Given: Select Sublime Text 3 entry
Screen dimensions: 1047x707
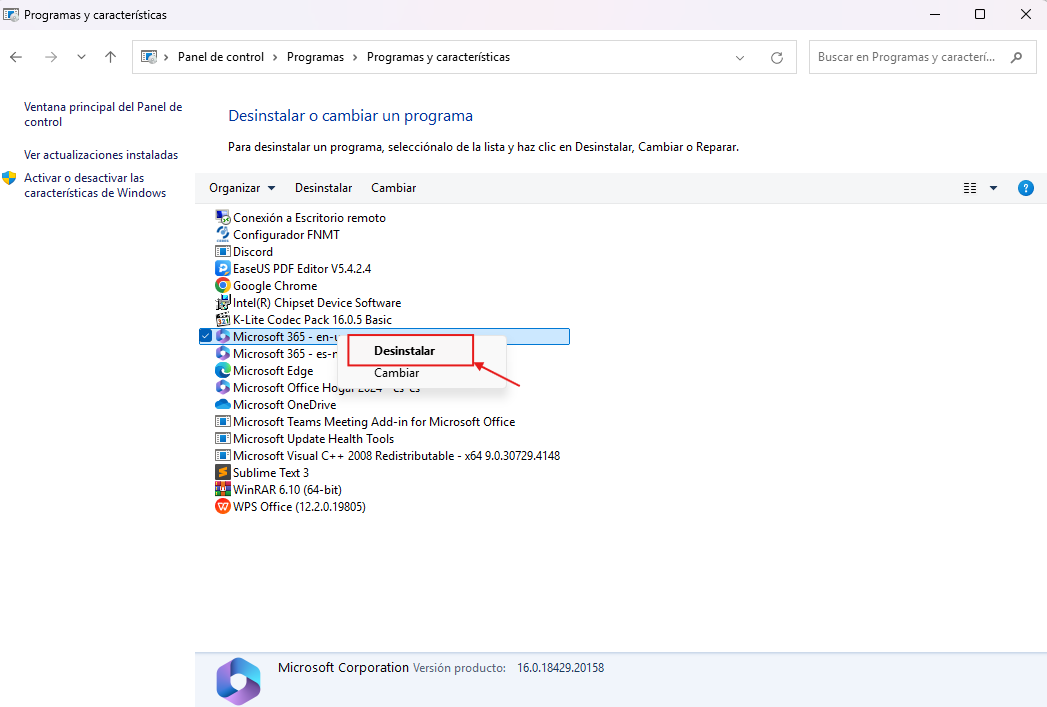Looking at the screenshot, I should pyautogui.click(x=270, y=473).
